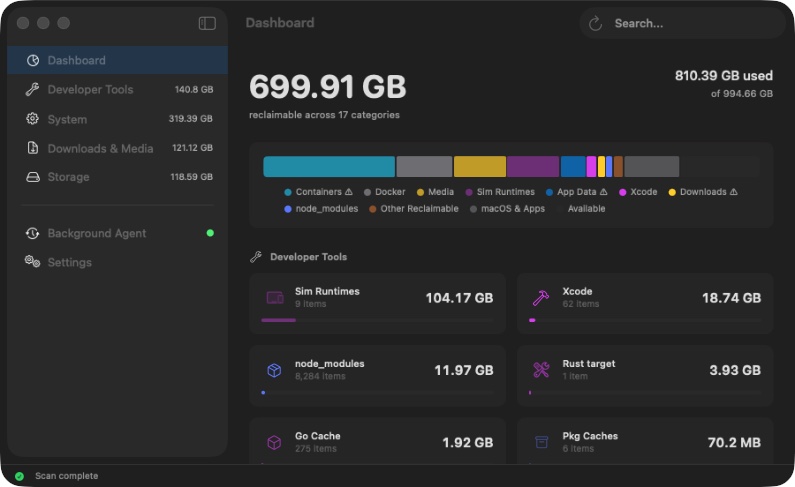Go to Downloads & Media section
The height and width of the screenshot is (487, 795).
[118, 148]
